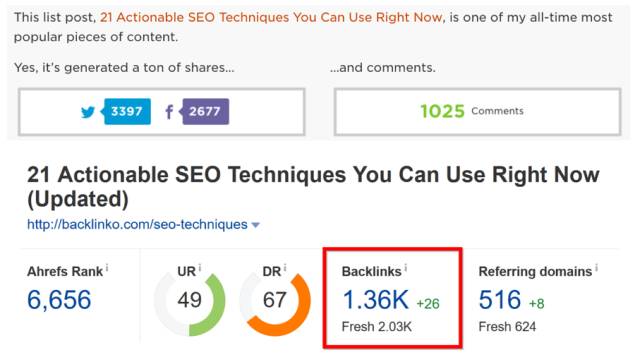Click the UR info icon
Viewport: 640px width, 362px height.
click(200, 268)
